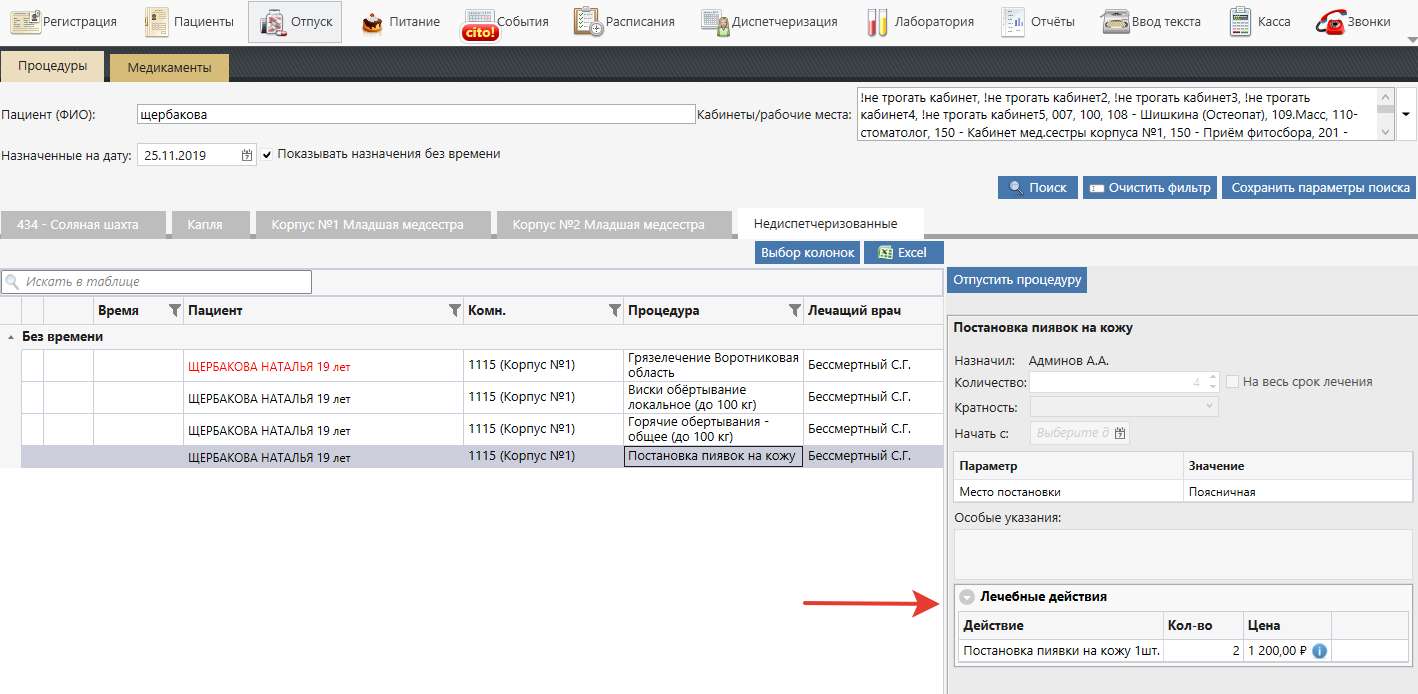Click the price info icon
Image resolution: width=1418 pixels, height=694 pixels.
click(x=1319, y=651)
